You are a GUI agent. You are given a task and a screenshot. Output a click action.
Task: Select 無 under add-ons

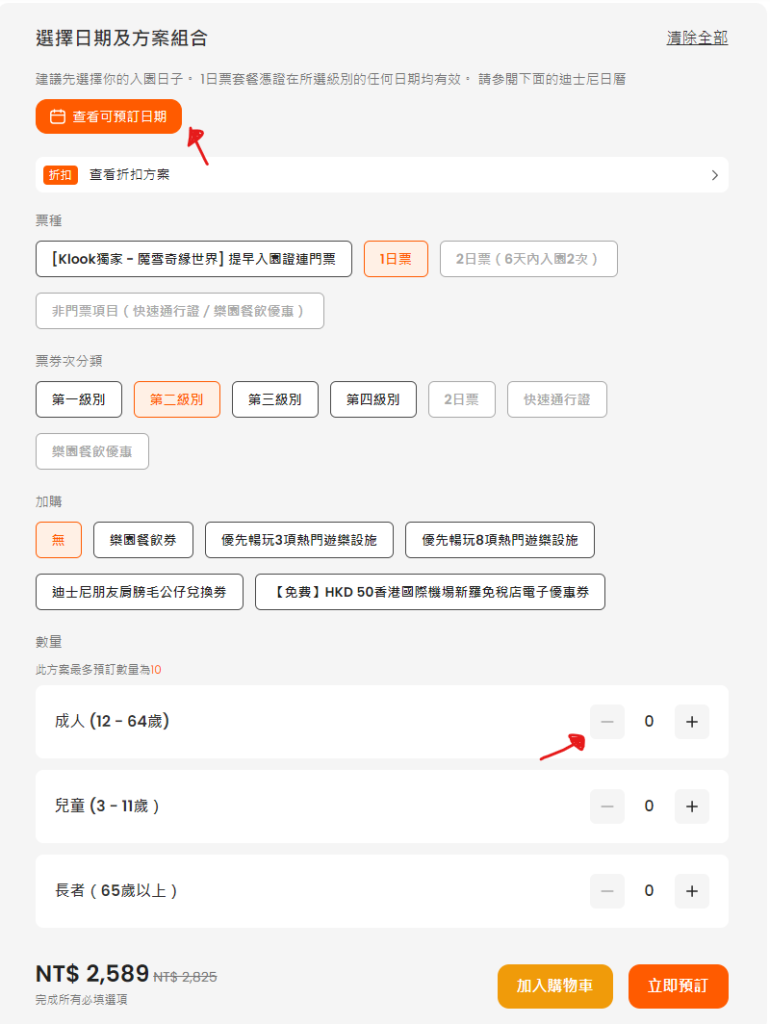[59, 539]
